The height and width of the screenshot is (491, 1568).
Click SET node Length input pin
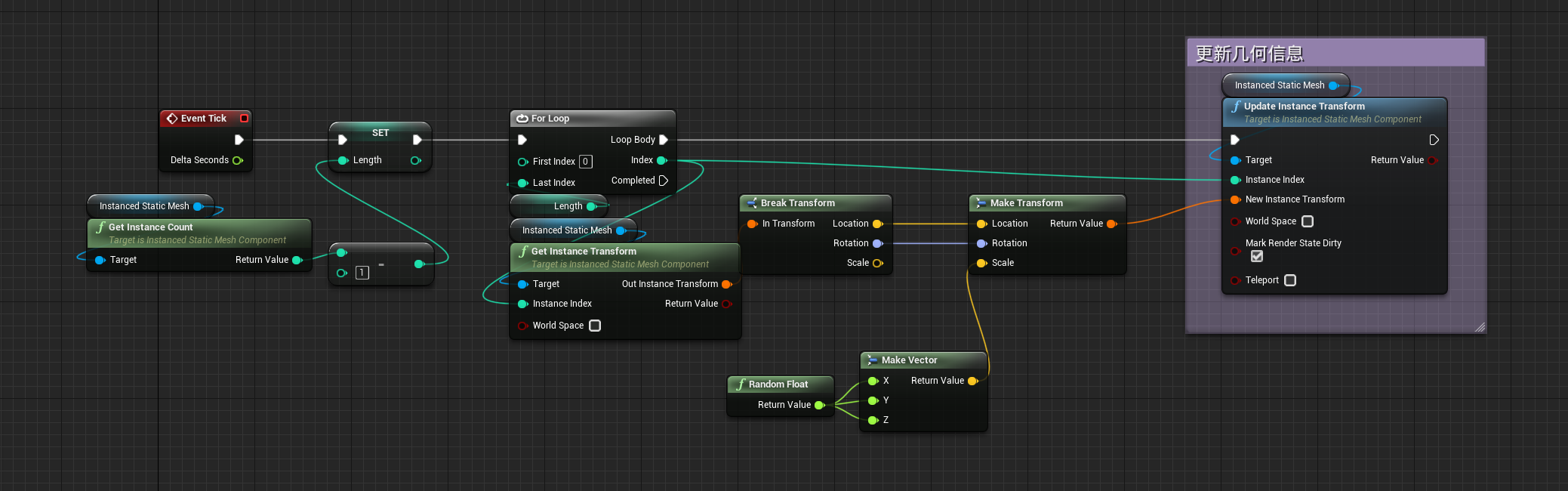(343, 160)
